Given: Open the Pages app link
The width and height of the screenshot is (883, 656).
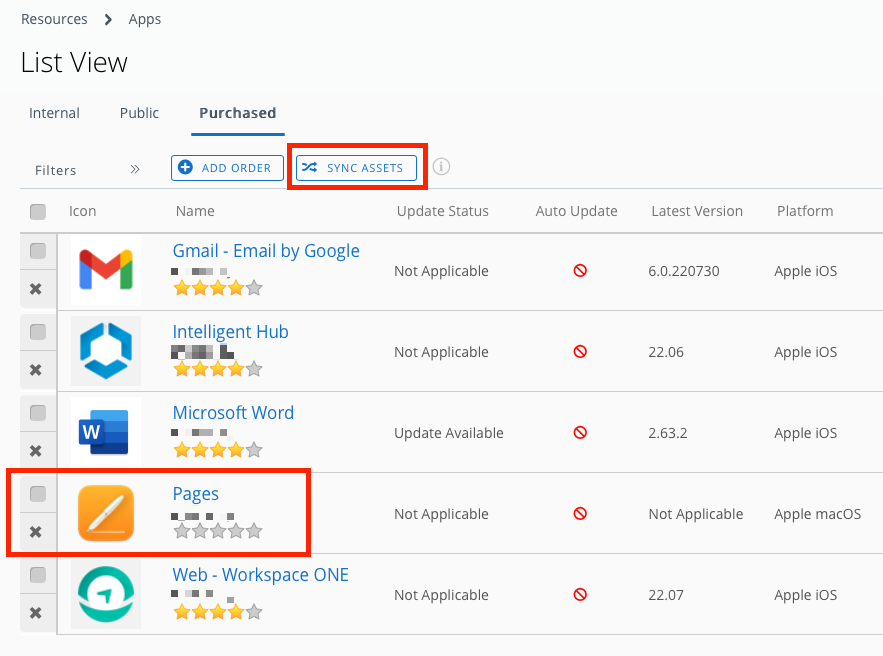Looking at the screenshot, I should coord(196,493).
